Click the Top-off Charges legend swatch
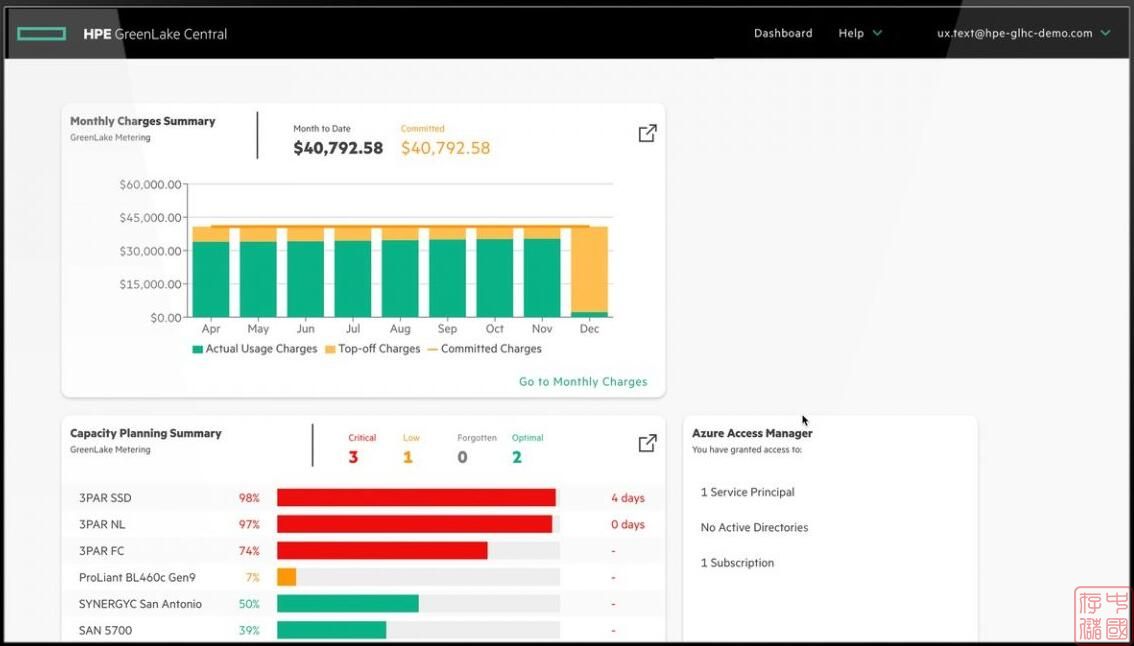 [330, 349]
